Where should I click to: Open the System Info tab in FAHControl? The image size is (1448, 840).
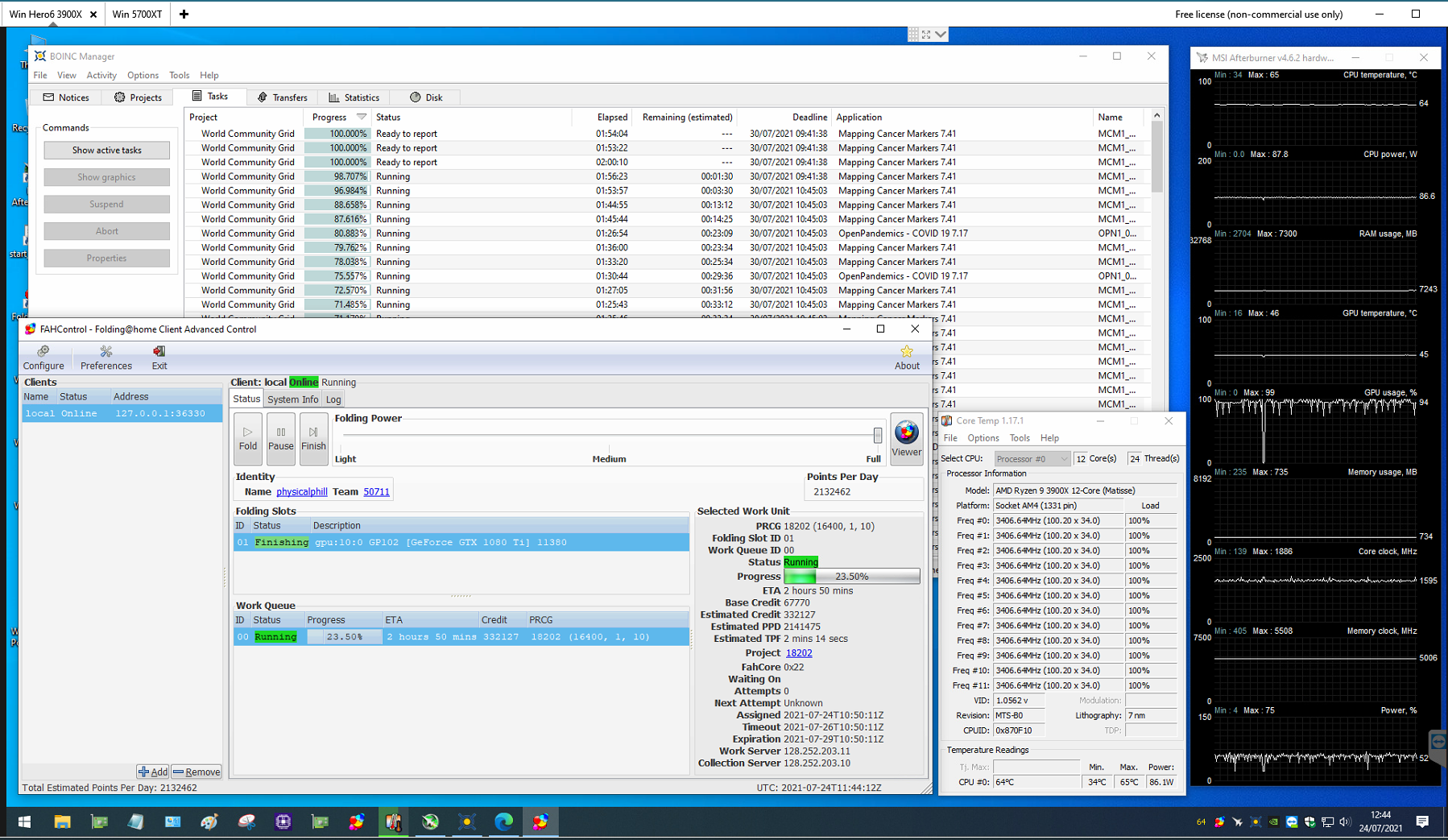292,399
